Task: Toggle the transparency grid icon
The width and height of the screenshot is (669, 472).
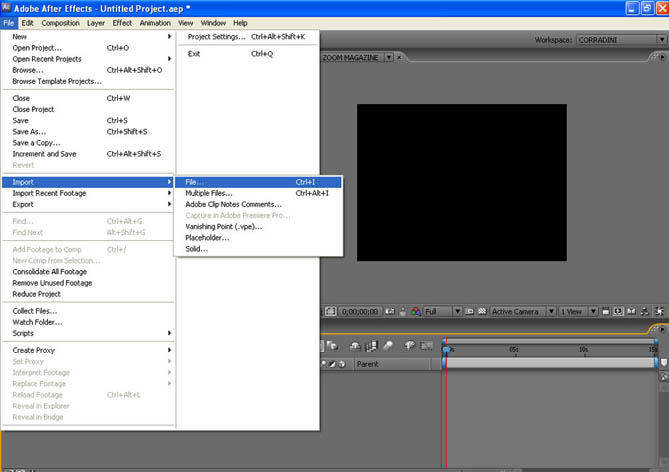Action: 483,311
